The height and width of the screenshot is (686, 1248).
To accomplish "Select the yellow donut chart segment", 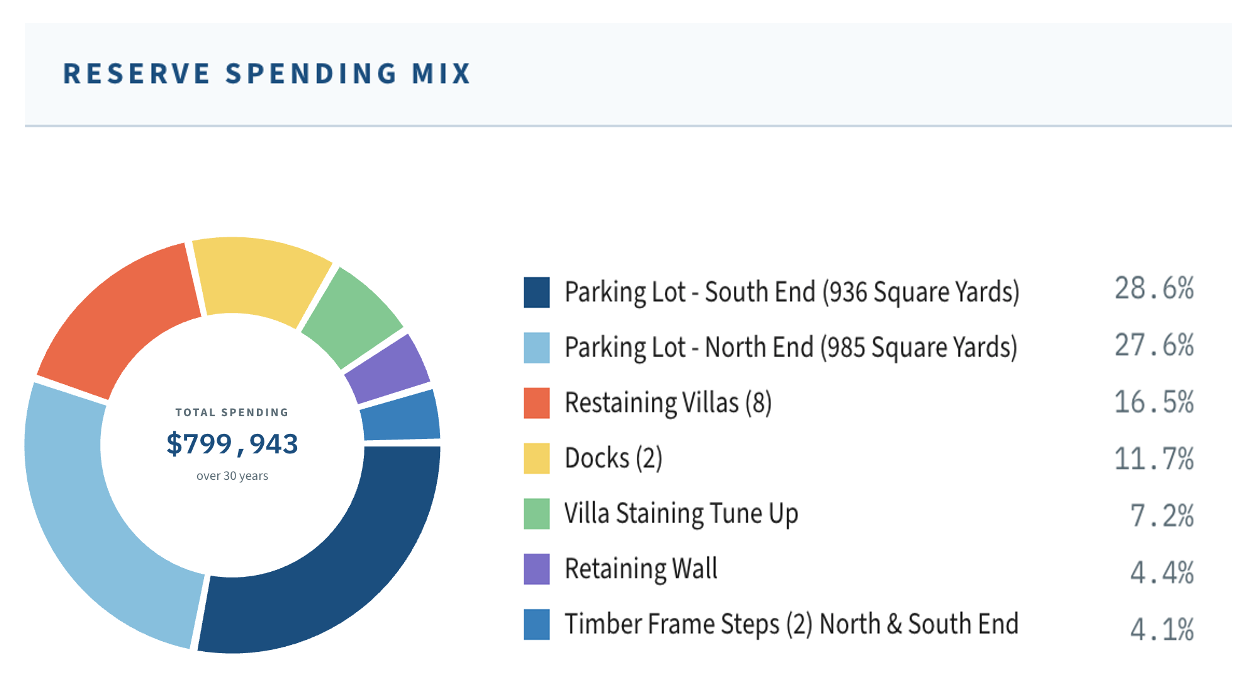I will 262,276.
